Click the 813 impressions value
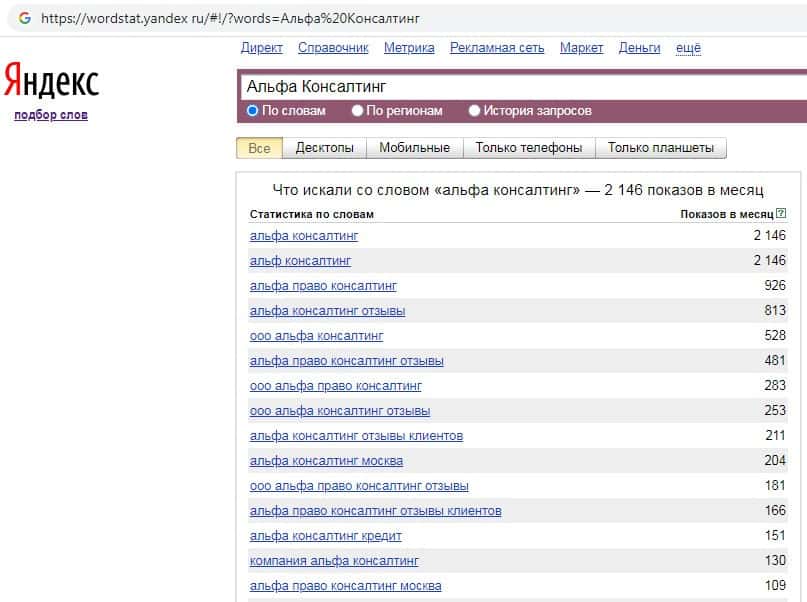This screenshot has width=807, height=602. click(x=775, y=310)
